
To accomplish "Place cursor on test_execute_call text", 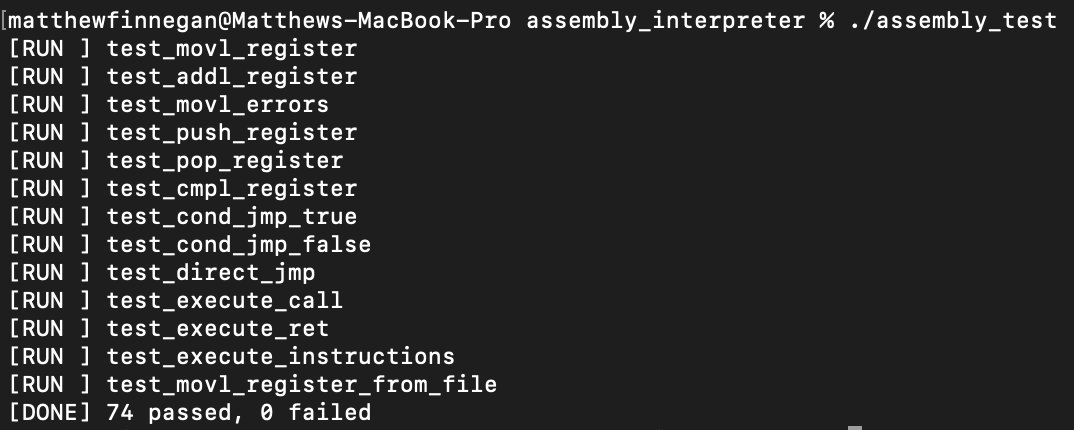I will pos(224,300).
